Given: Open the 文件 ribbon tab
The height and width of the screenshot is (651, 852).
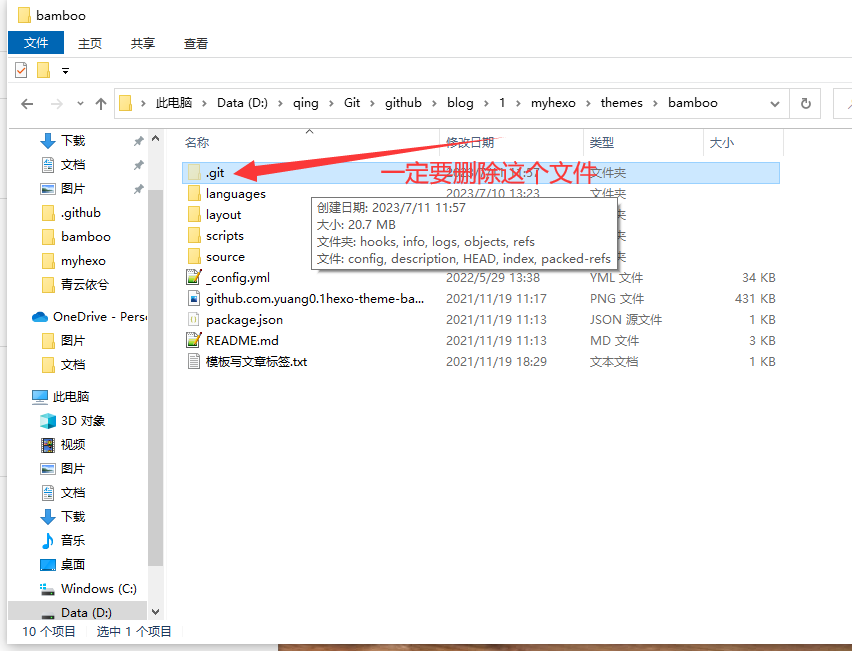Looking at the screenshot, I should coord(36,42).
